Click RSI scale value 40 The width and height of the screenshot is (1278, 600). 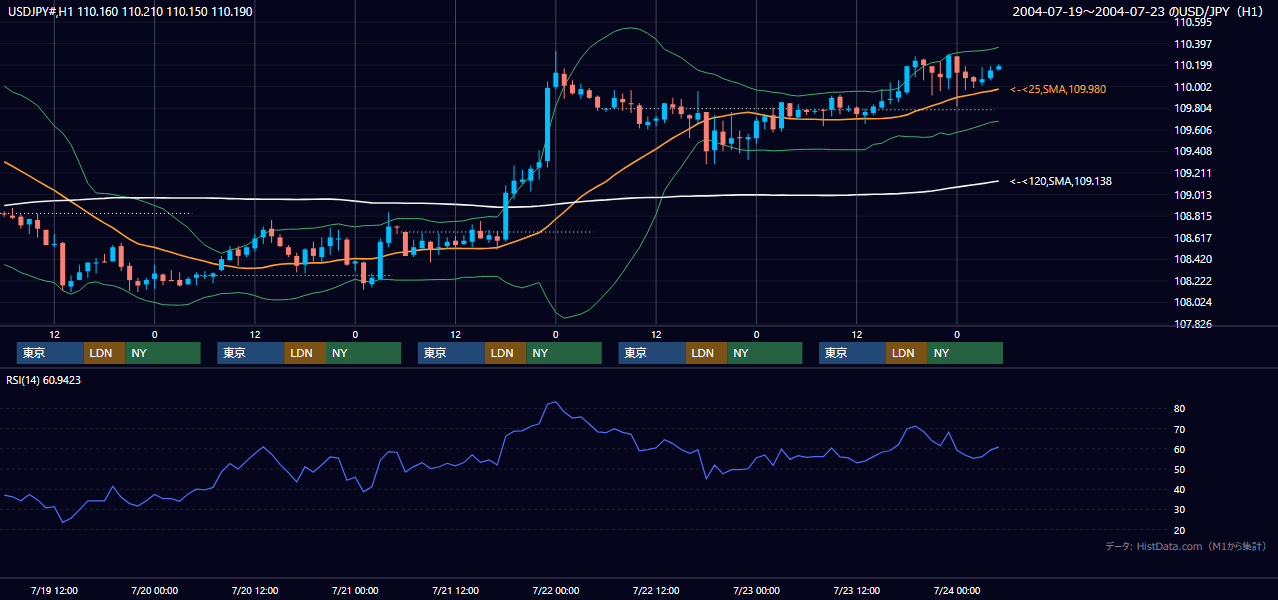tap(1180, 489)
